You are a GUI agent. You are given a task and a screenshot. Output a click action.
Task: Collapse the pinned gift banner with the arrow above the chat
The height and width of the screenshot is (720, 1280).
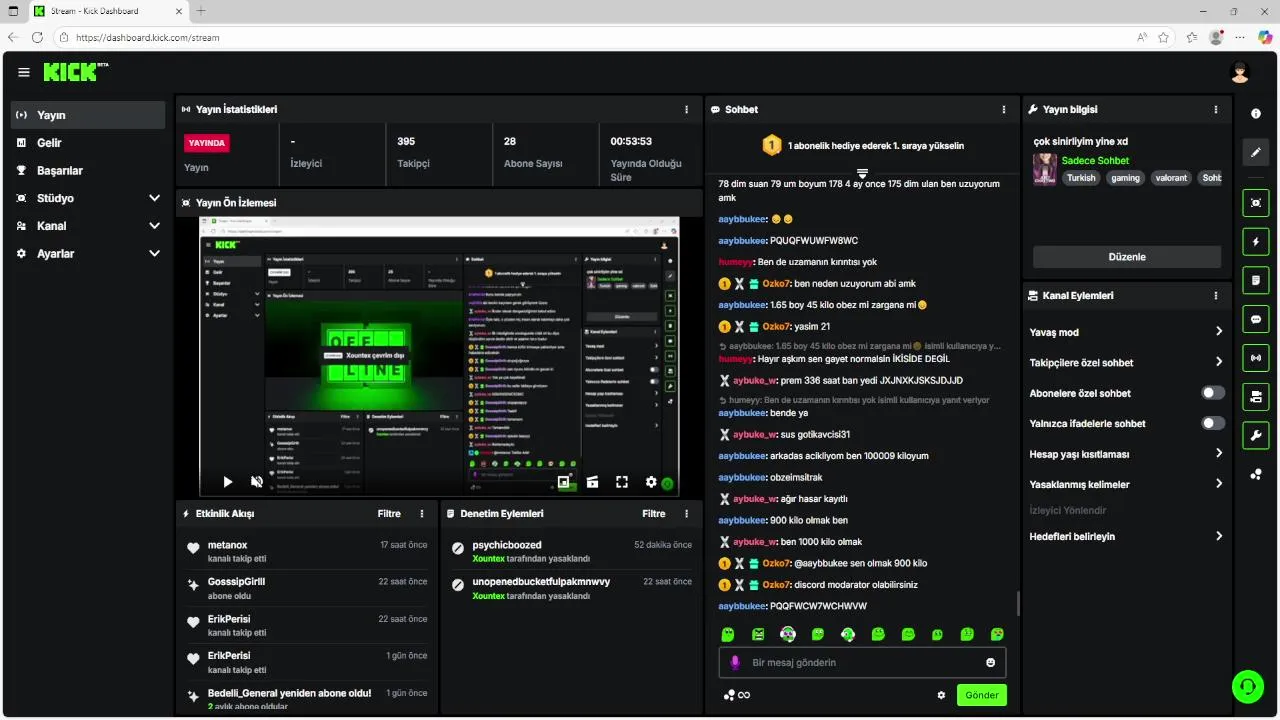pyautogui.click(x=862, y=174)
